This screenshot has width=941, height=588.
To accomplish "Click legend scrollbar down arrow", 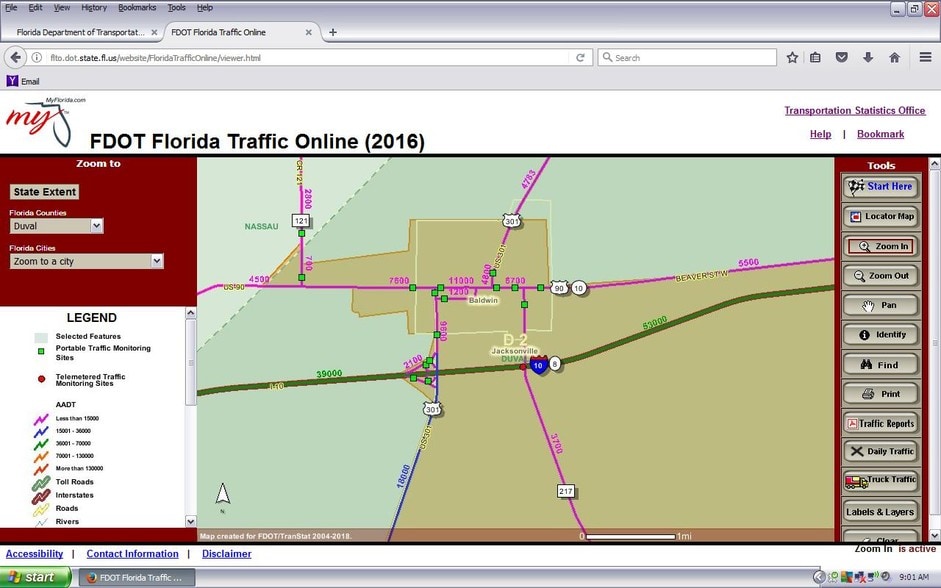I will [191, 521].
